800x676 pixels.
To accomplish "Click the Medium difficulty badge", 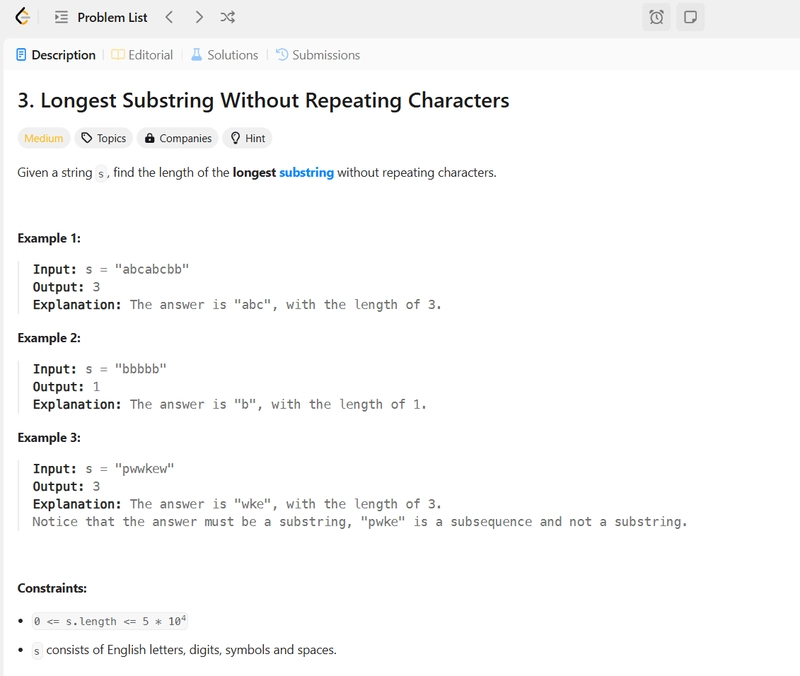I will click(x=43, y=138).
